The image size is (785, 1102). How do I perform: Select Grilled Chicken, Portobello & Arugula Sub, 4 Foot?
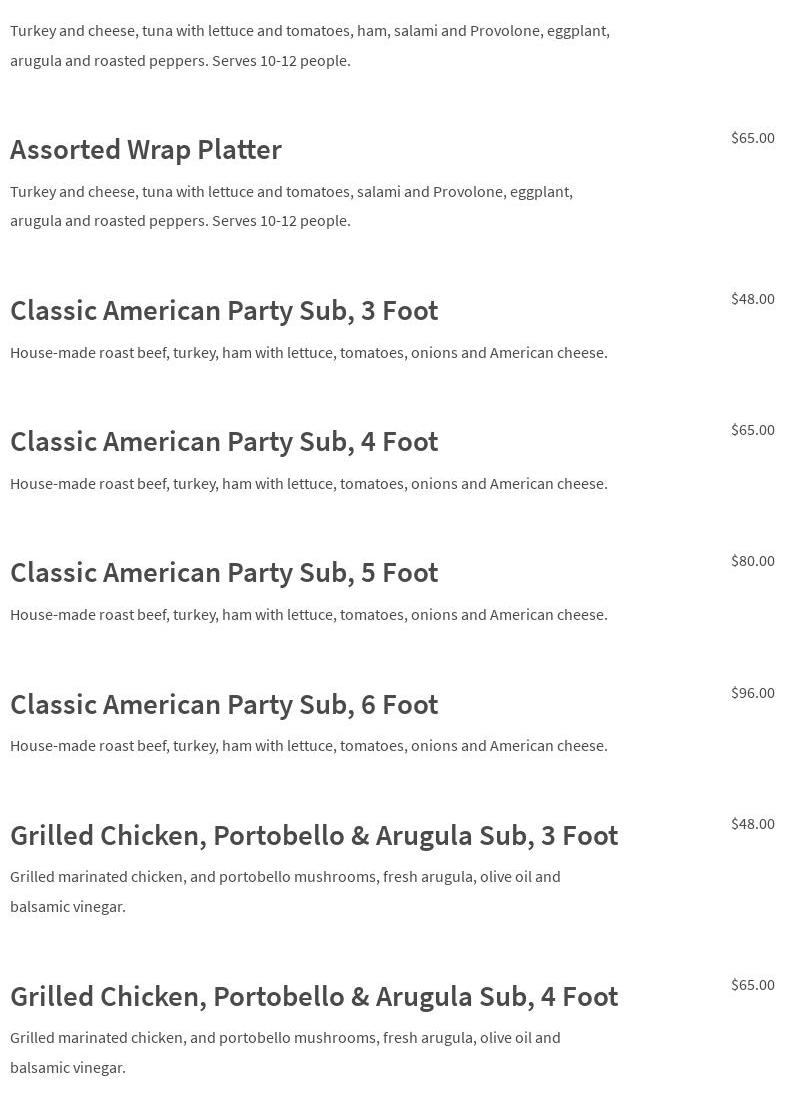tap(314, 996)
